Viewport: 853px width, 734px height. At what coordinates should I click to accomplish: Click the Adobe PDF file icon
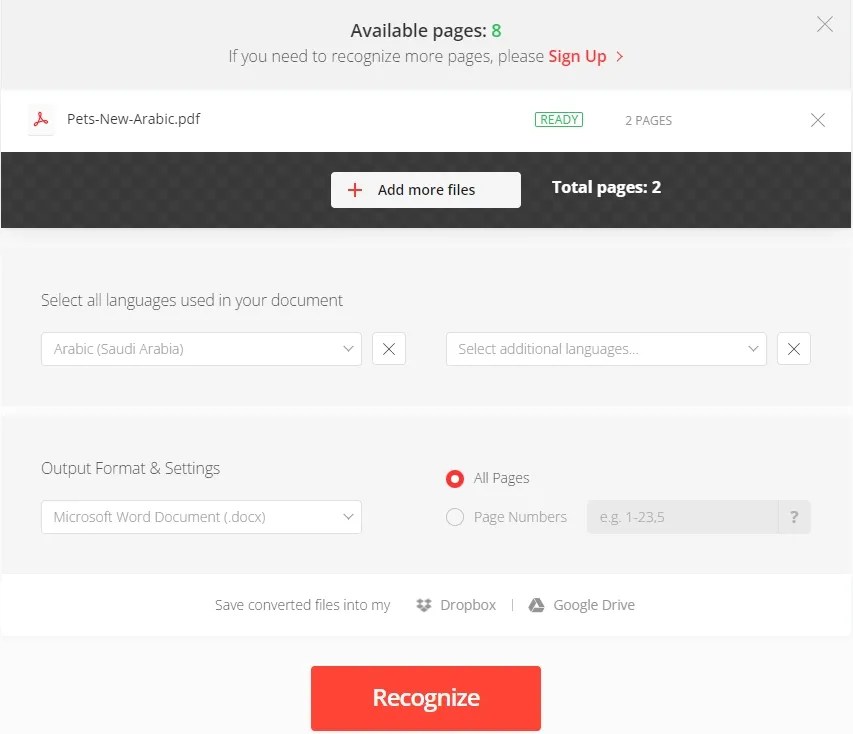[x=39, y=118]
